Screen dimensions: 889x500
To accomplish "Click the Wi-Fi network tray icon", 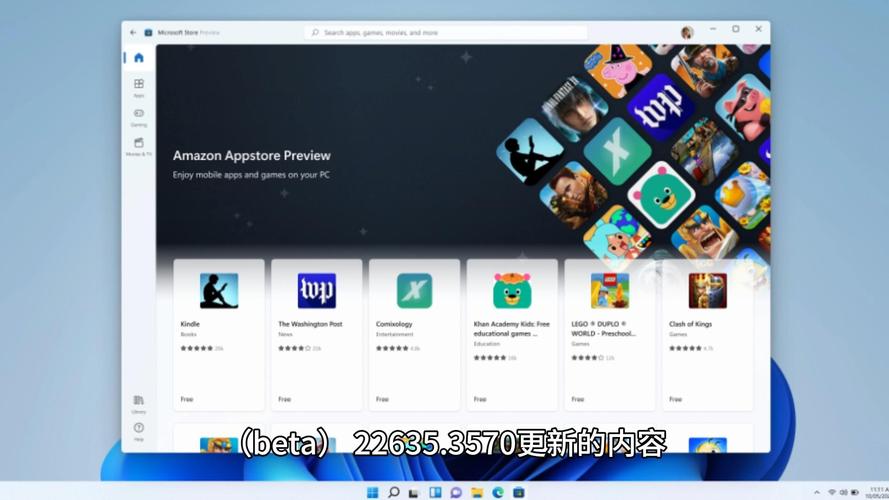I will pyautogui.click(x=832, y=492).
